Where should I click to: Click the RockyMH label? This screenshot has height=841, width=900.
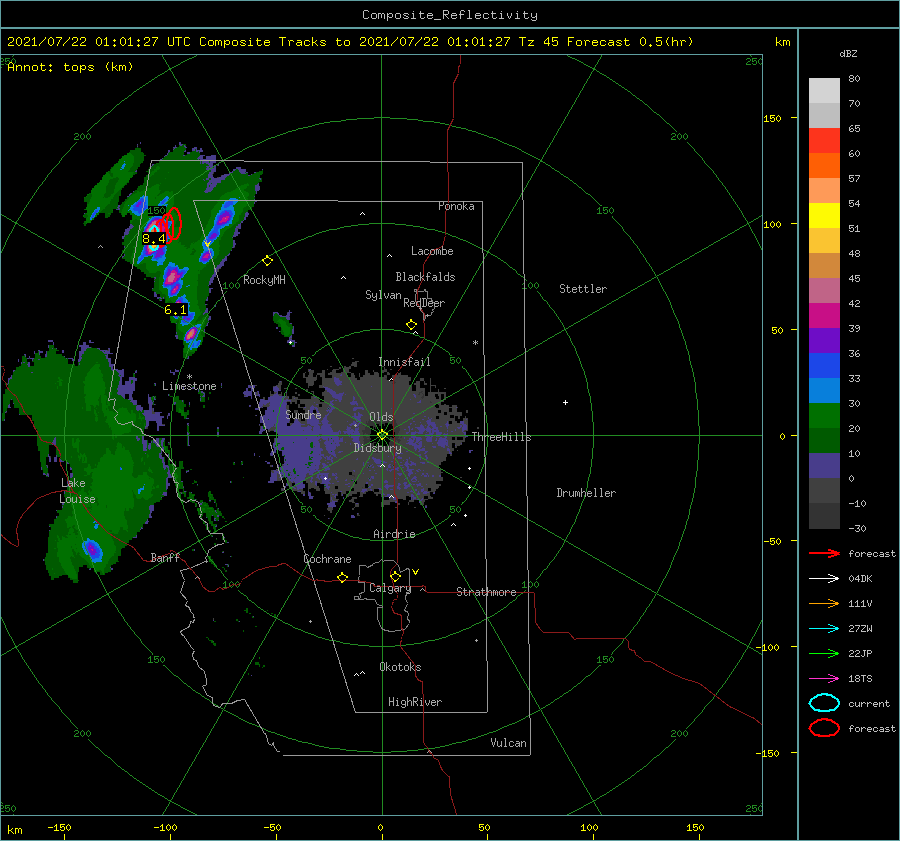point(264,280)
